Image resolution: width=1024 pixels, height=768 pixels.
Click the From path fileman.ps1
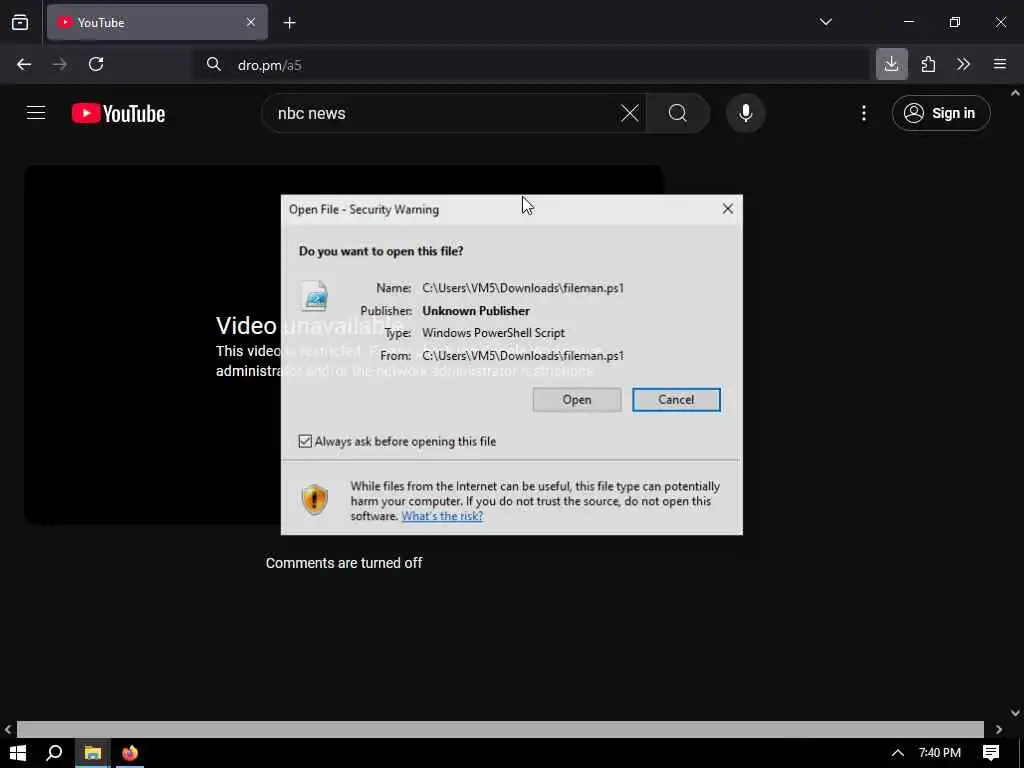pos(522,356)
